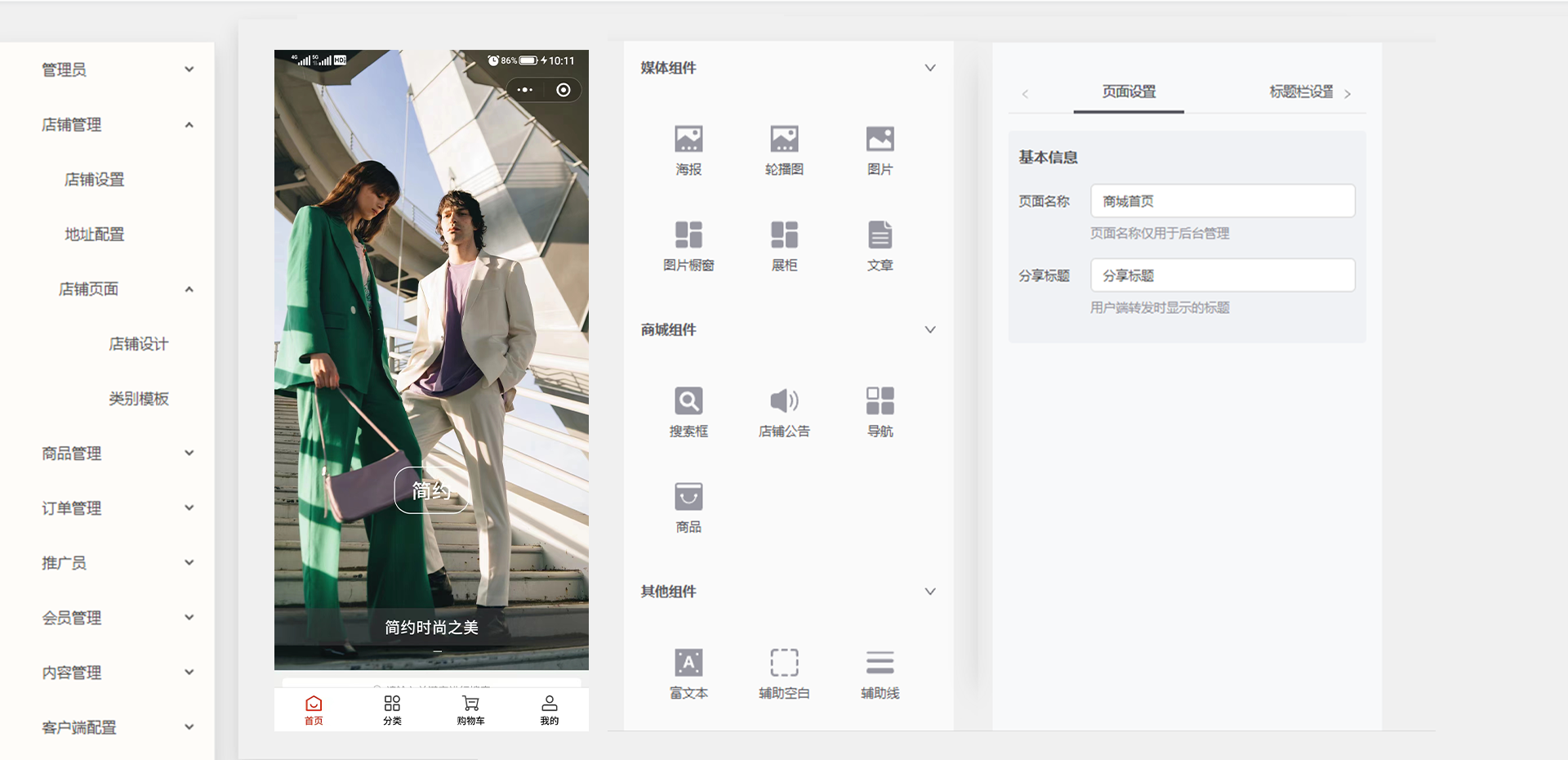Click the 简约时尚之美 caption text
The image size is (1568, 760).
coord(431,628)
